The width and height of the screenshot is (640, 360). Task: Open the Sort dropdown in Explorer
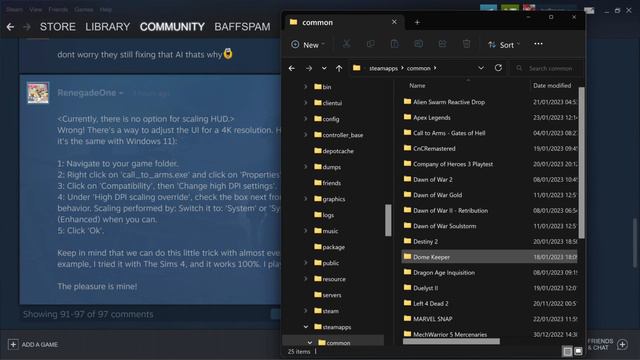pos(504,44)
